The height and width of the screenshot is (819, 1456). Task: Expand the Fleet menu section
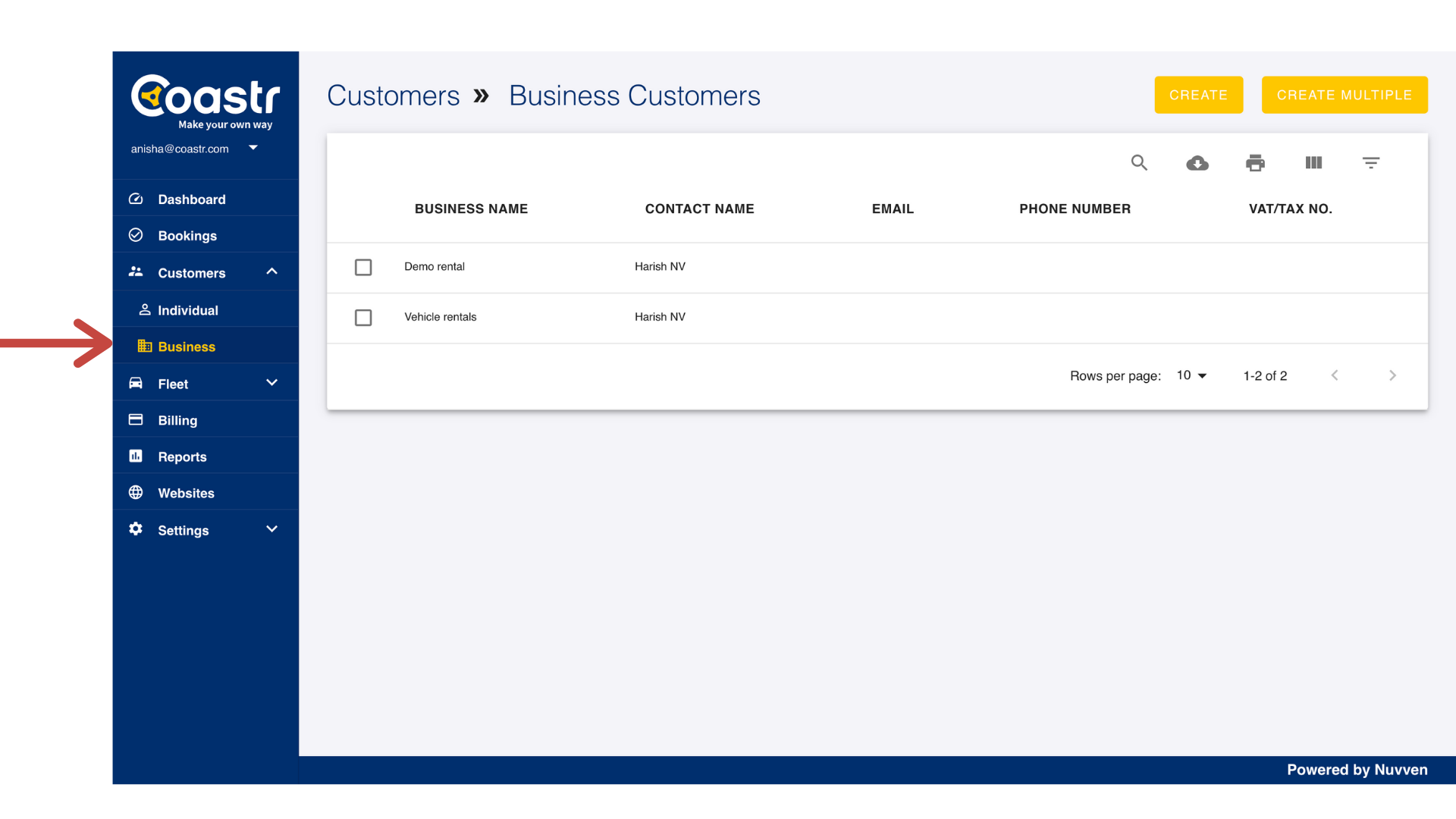point(271,383)
